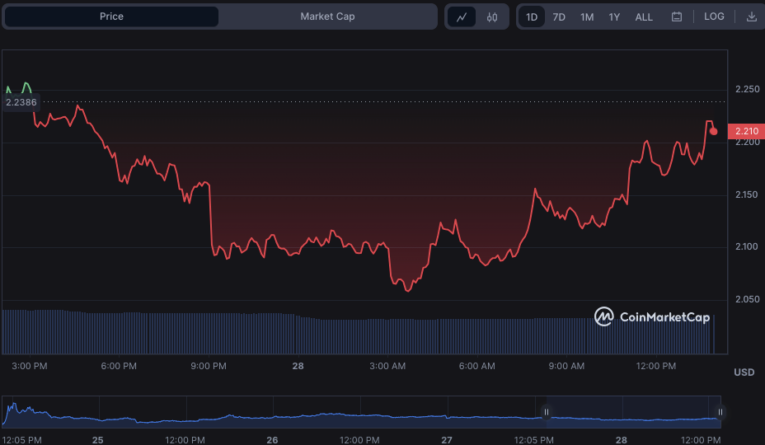Click the 2.210 current price tag
This screenshot has width=765, height=445.
(745, 131)
